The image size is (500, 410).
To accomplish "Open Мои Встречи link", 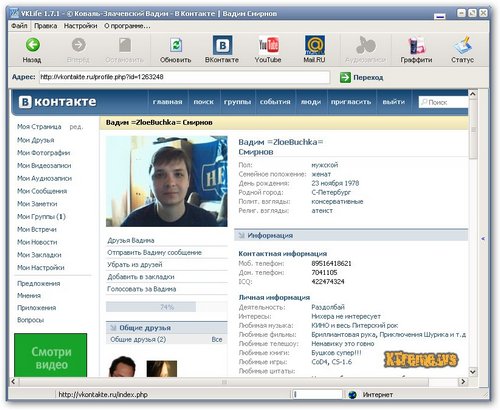I will click(37, 229).
